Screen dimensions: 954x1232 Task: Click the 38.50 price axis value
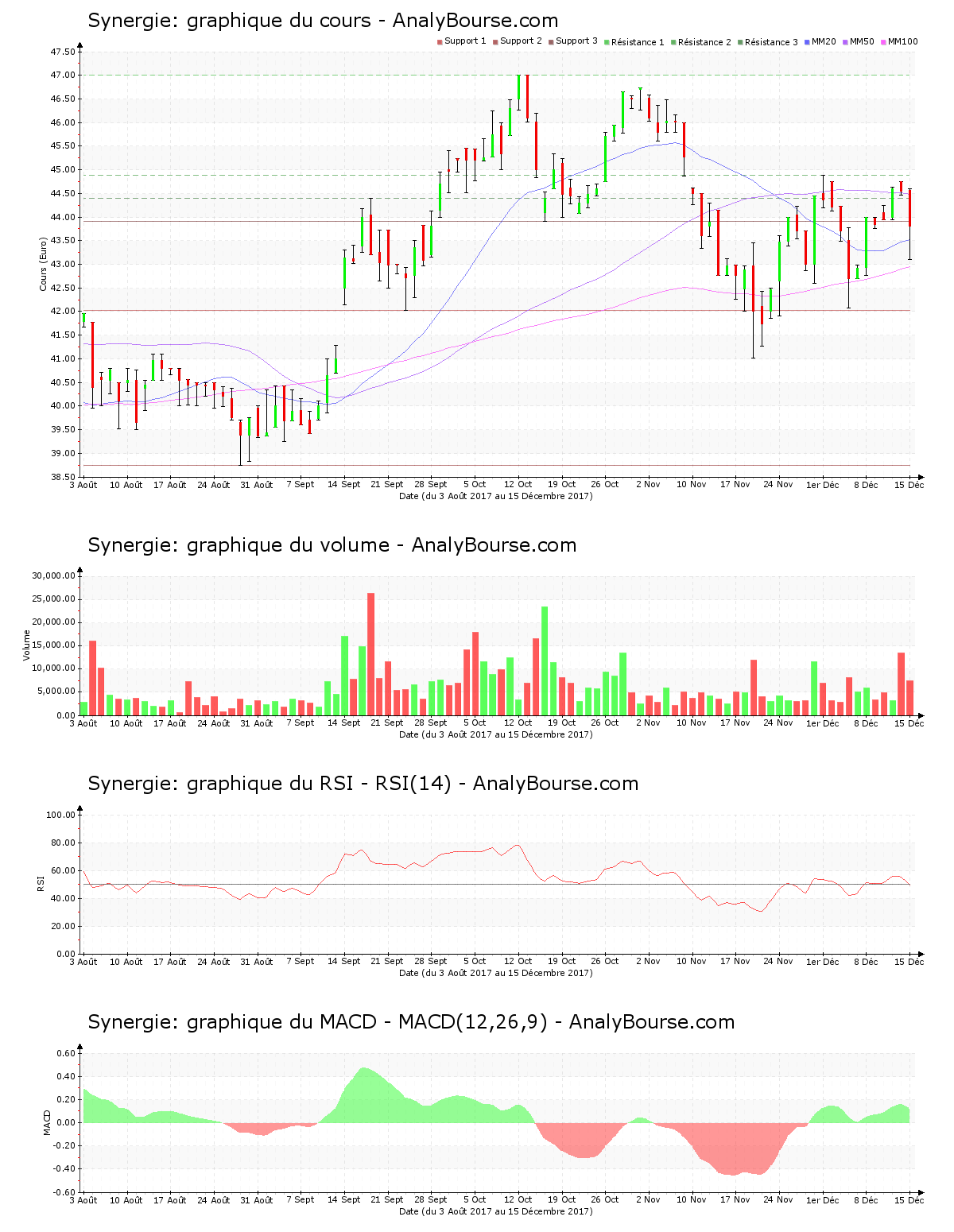63,477
